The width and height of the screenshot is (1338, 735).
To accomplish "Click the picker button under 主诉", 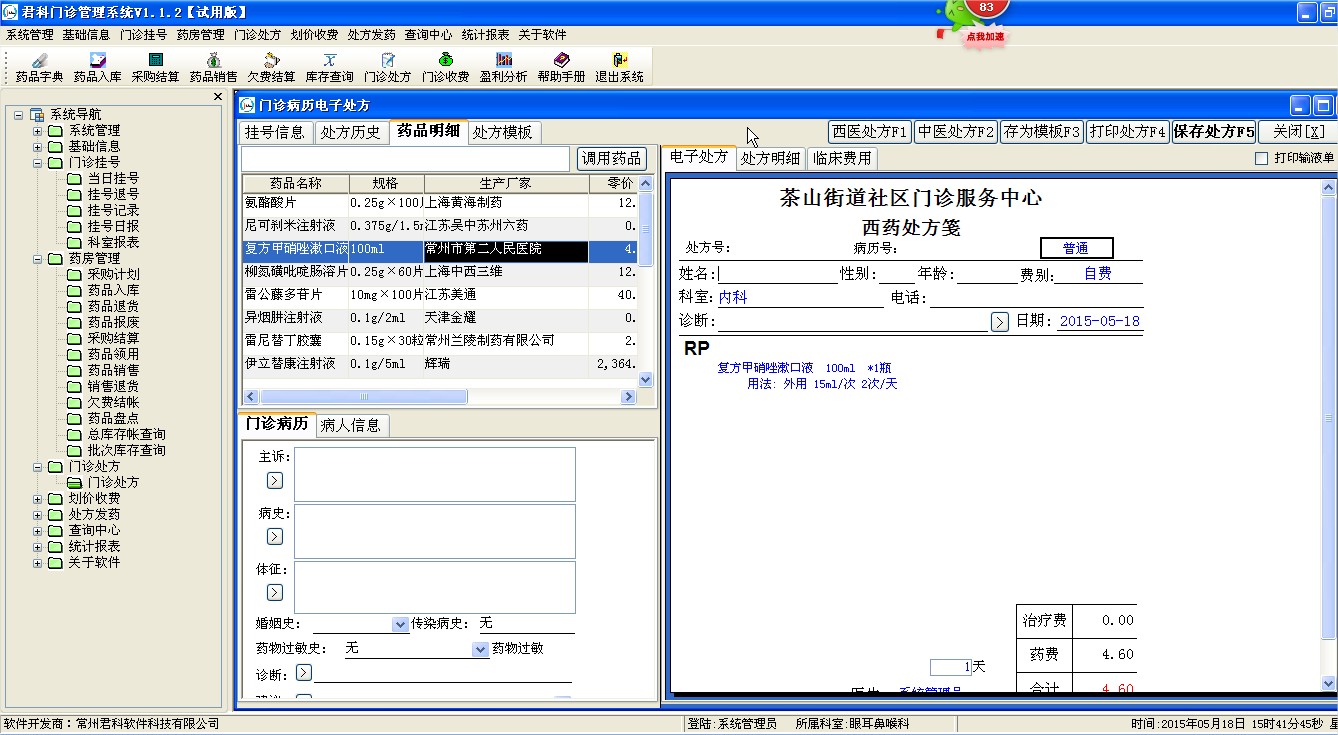I will pyautogui.click(x=275, y=481).
